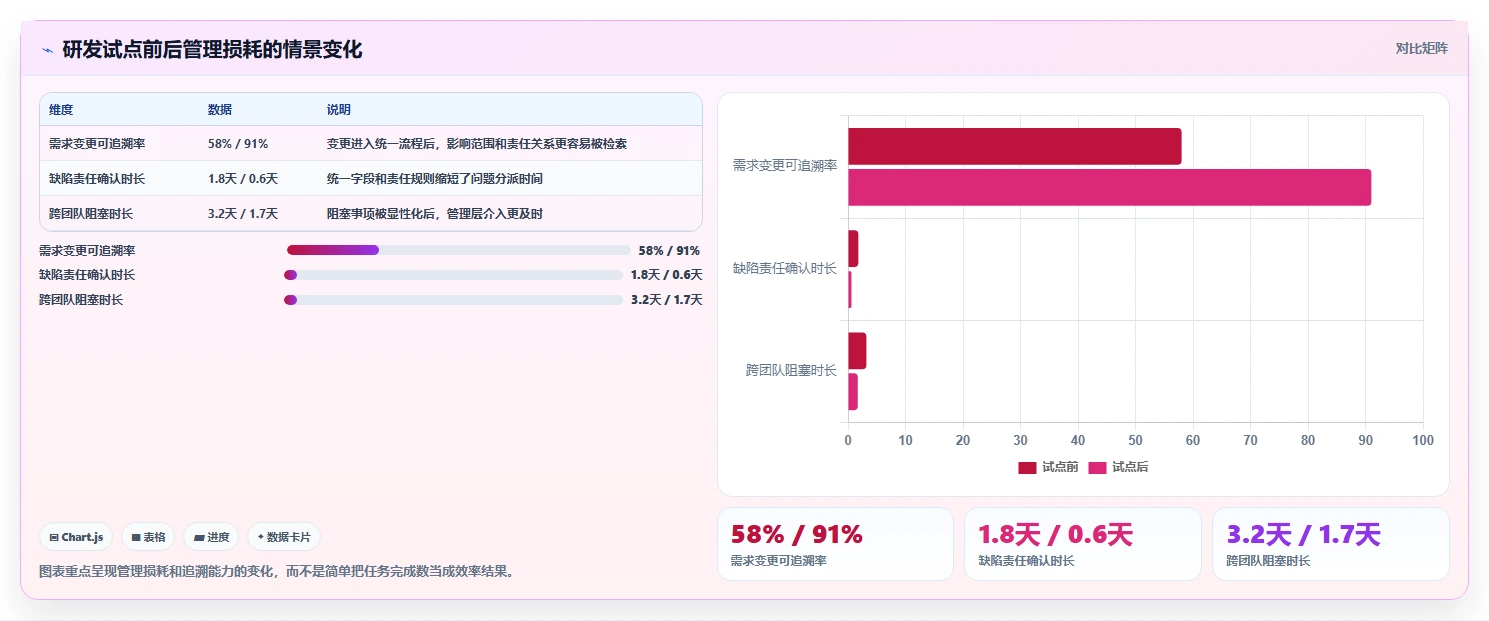
Task: Click the 试点后 bar for 跨团队阻塞时长 in the chart
Action: [x=853, y=392]
